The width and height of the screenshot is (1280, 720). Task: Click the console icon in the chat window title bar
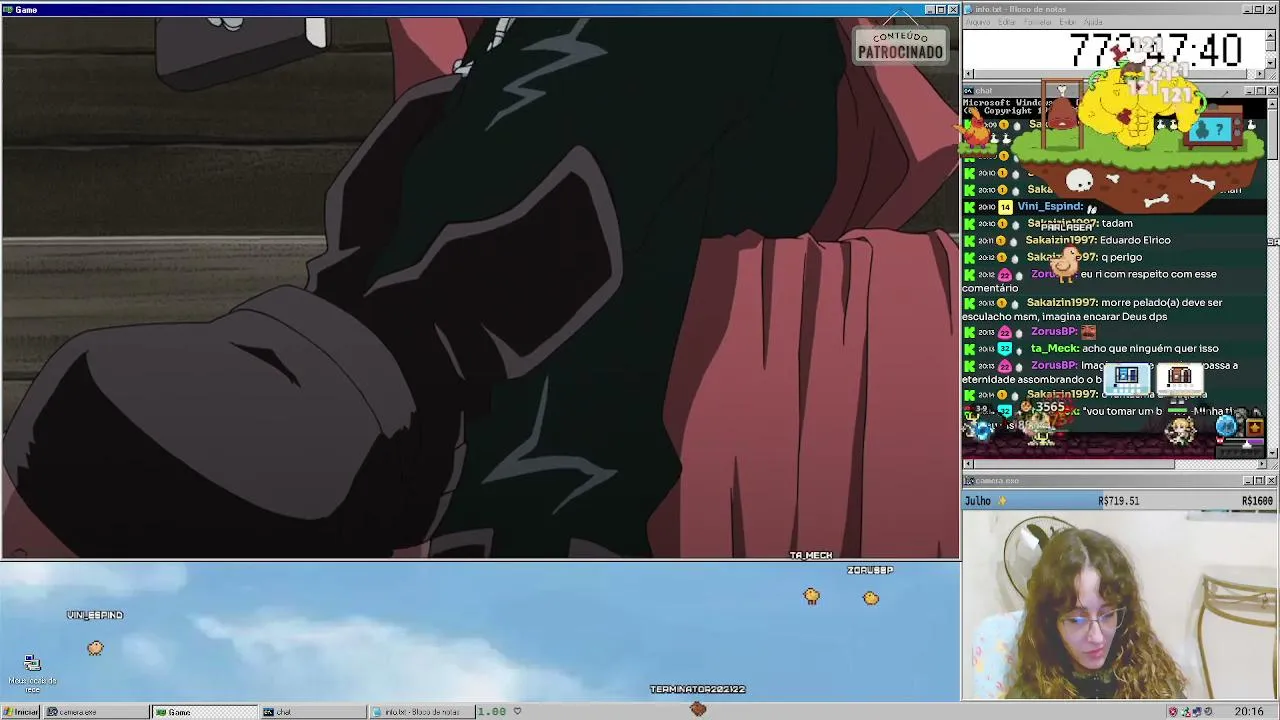click(969, 91)
